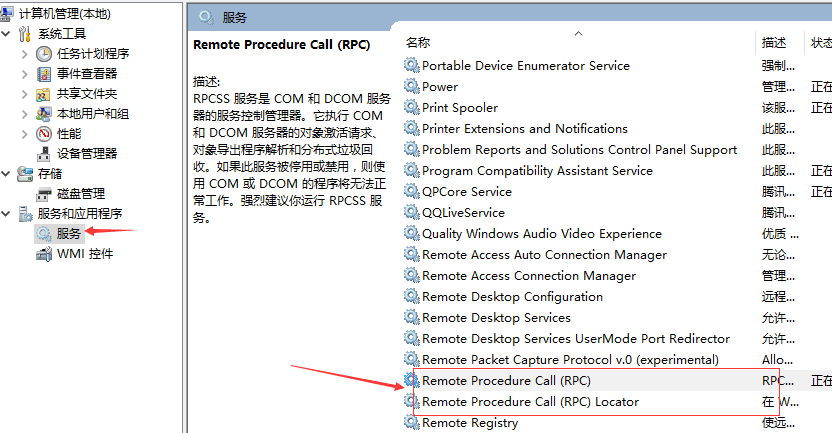The width and height of the screenshot is (832, 433).
Task: Click the gear icon beside Print Spooler
Action: (x=411, y=108)
